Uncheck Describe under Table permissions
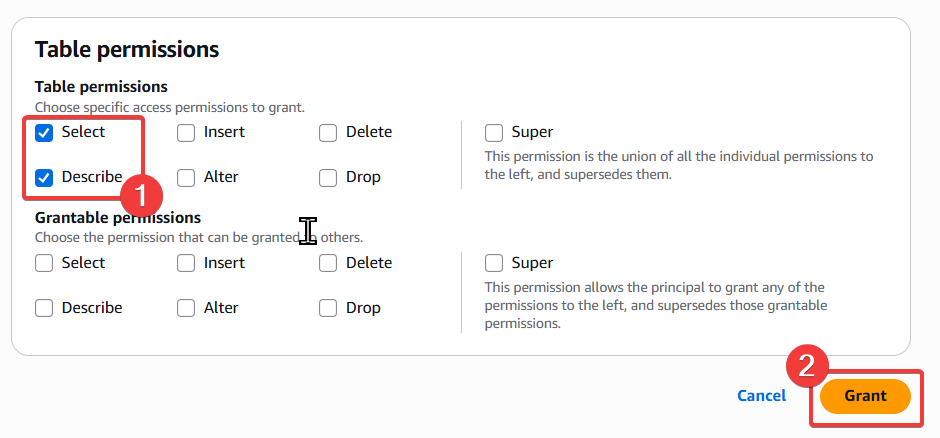Screen dimensions: 940x438 point(44,178)
